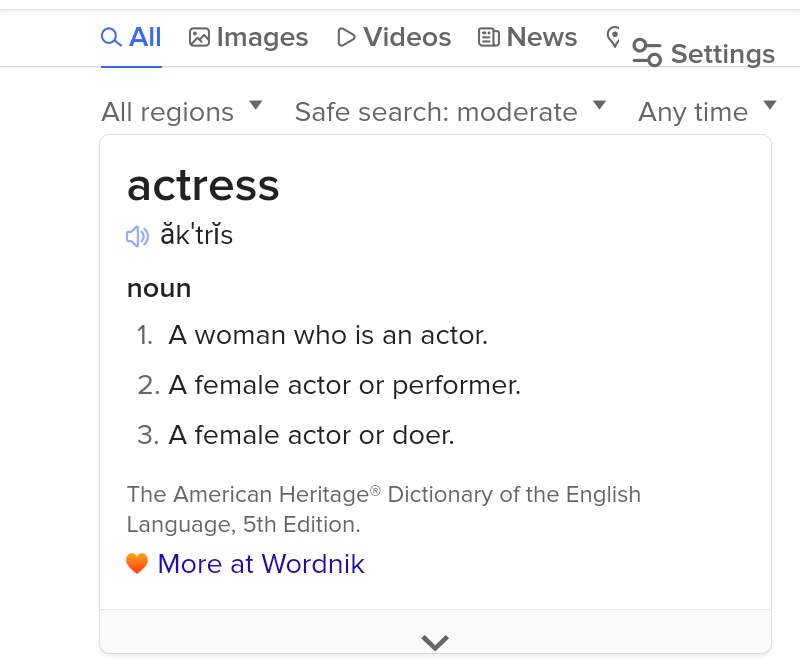Click the definition "A woman who is an actor"
Viewport: 800px width, 668px height.
pos(328,335)
